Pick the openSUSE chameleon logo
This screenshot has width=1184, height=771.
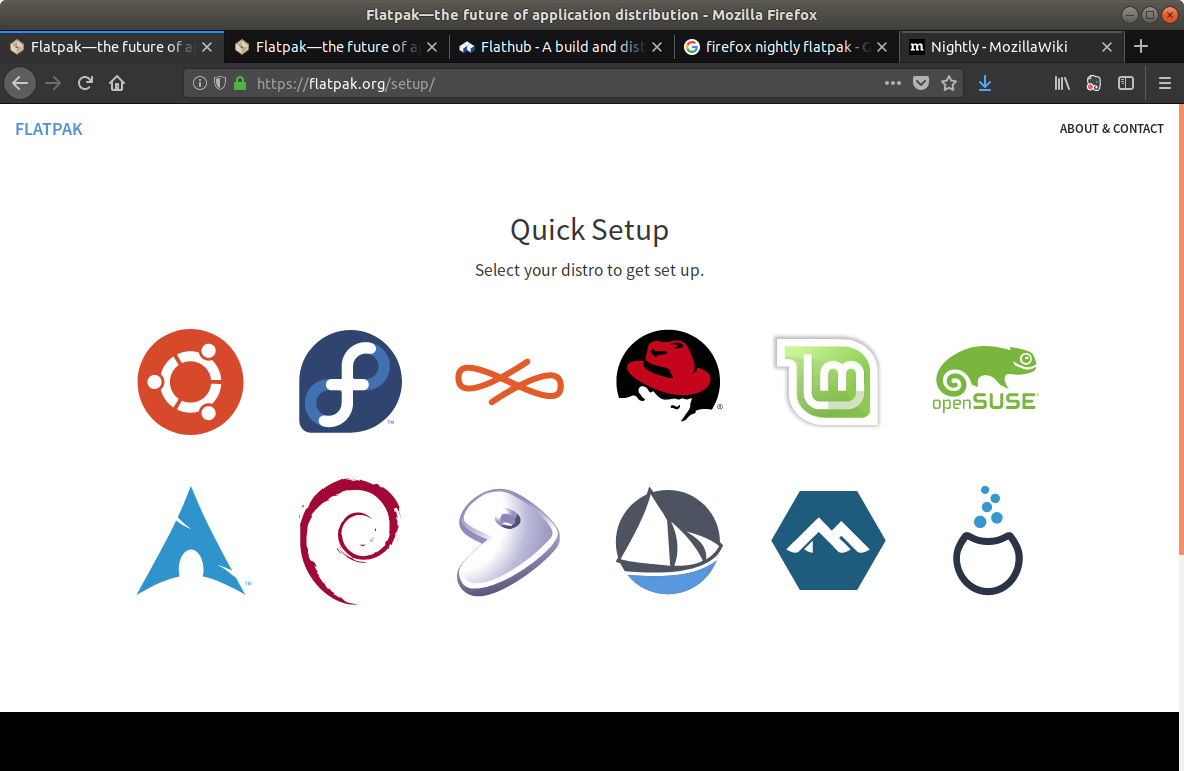click(x=986, y=380)
